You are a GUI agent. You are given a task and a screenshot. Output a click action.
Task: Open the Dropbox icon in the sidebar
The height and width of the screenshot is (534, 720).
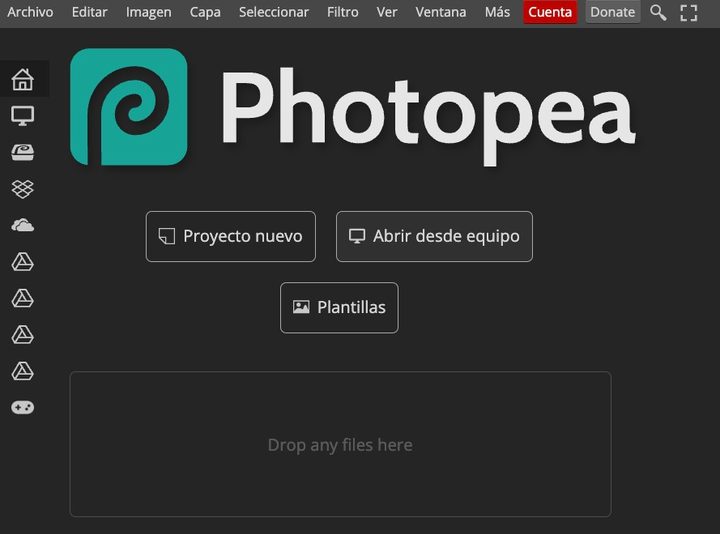(22, 188)
